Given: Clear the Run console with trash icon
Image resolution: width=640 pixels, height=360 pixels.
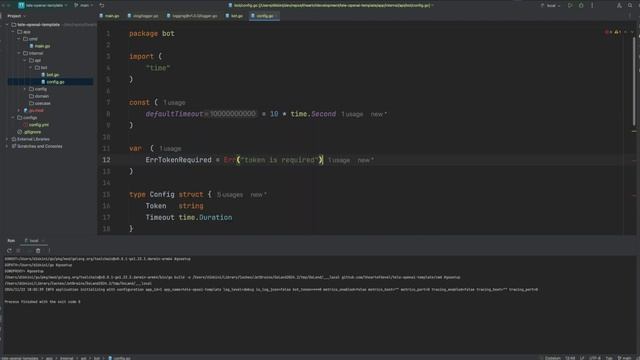Looking at the screenshot, I should [38, 251].
